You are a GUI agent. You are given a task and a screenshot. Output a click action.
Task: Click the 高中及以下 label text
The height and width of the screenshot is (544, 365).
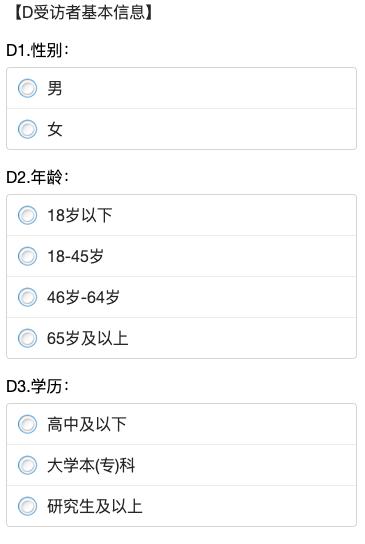(87, 424)
